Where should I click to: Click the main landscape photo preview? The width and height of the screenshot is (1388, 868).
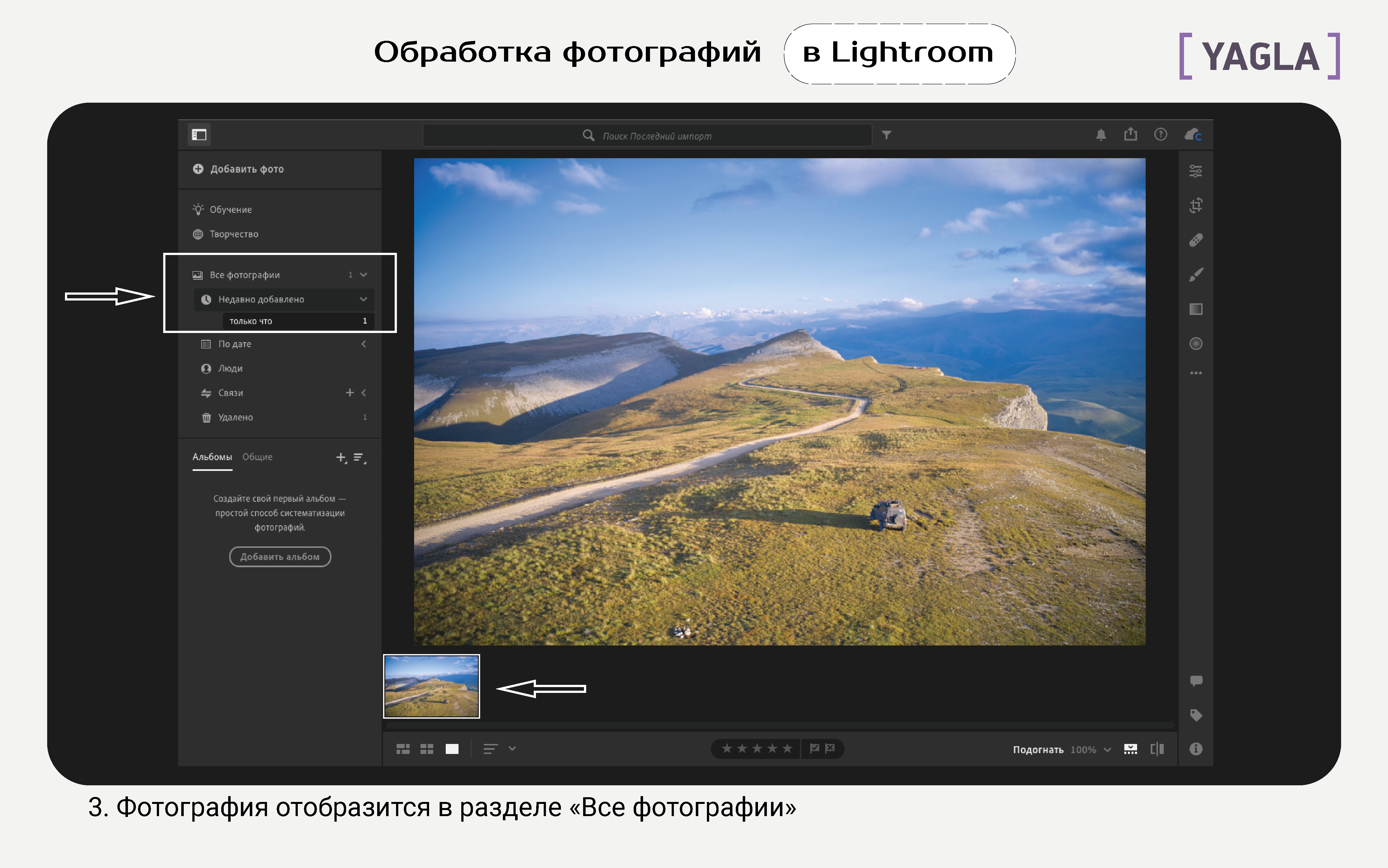pos(780,401)
